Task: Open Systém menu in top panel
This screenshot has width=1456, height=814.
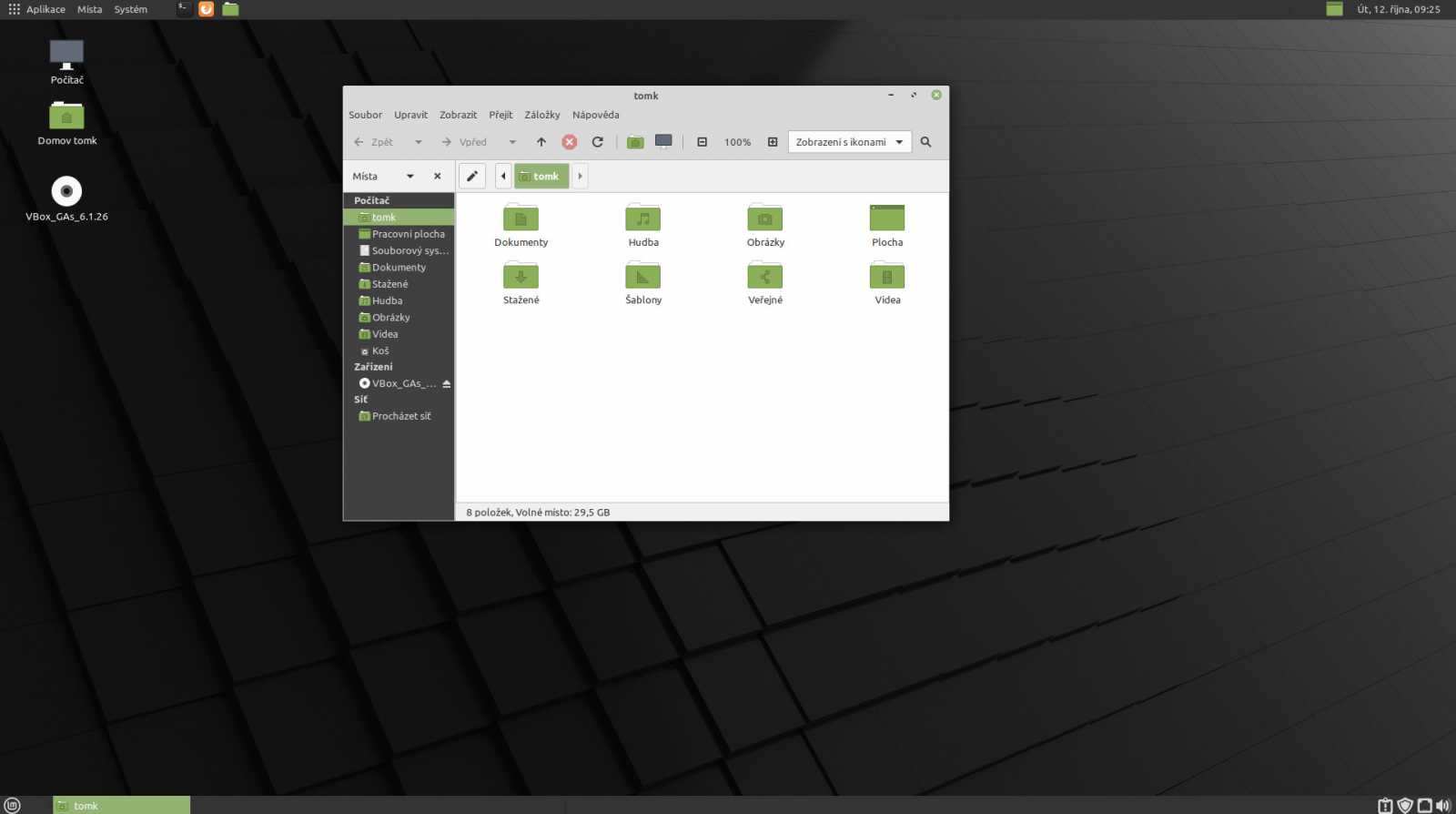Action: pos(130,9)
